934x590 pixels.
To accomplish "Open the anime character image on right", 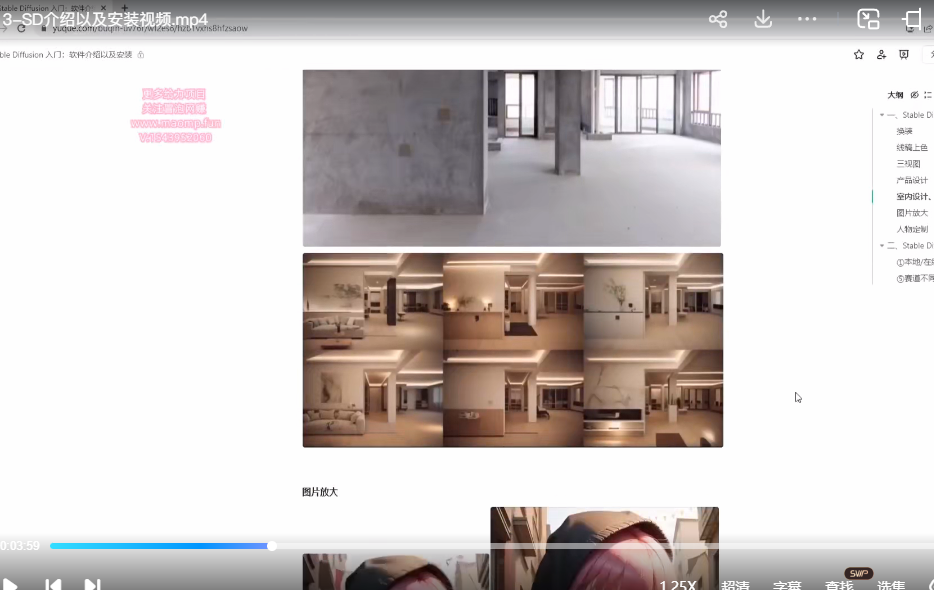I will [x=605, y=548].
